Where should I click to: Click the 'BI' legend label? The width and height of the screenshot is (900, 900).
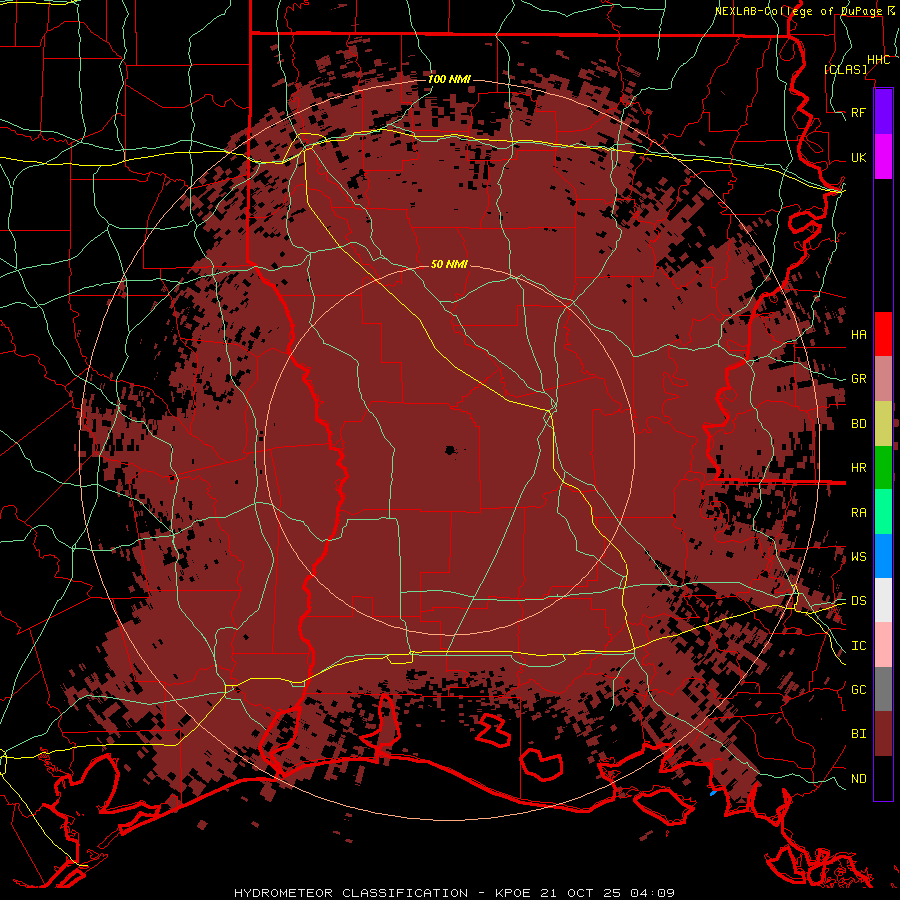pos(858,734)
